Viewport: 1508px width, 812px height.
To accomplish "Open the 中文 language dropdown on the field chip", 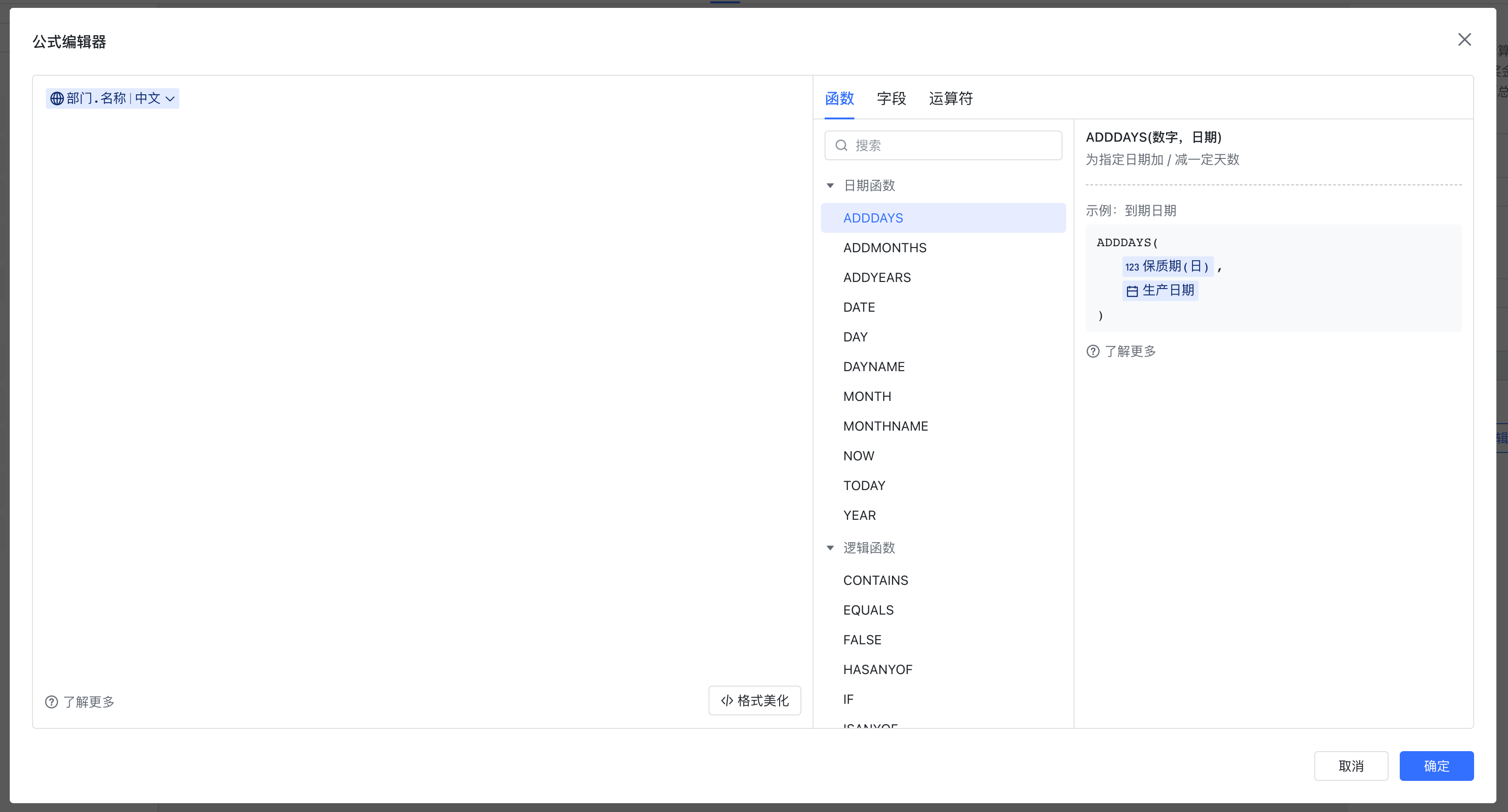I will 155,98.
